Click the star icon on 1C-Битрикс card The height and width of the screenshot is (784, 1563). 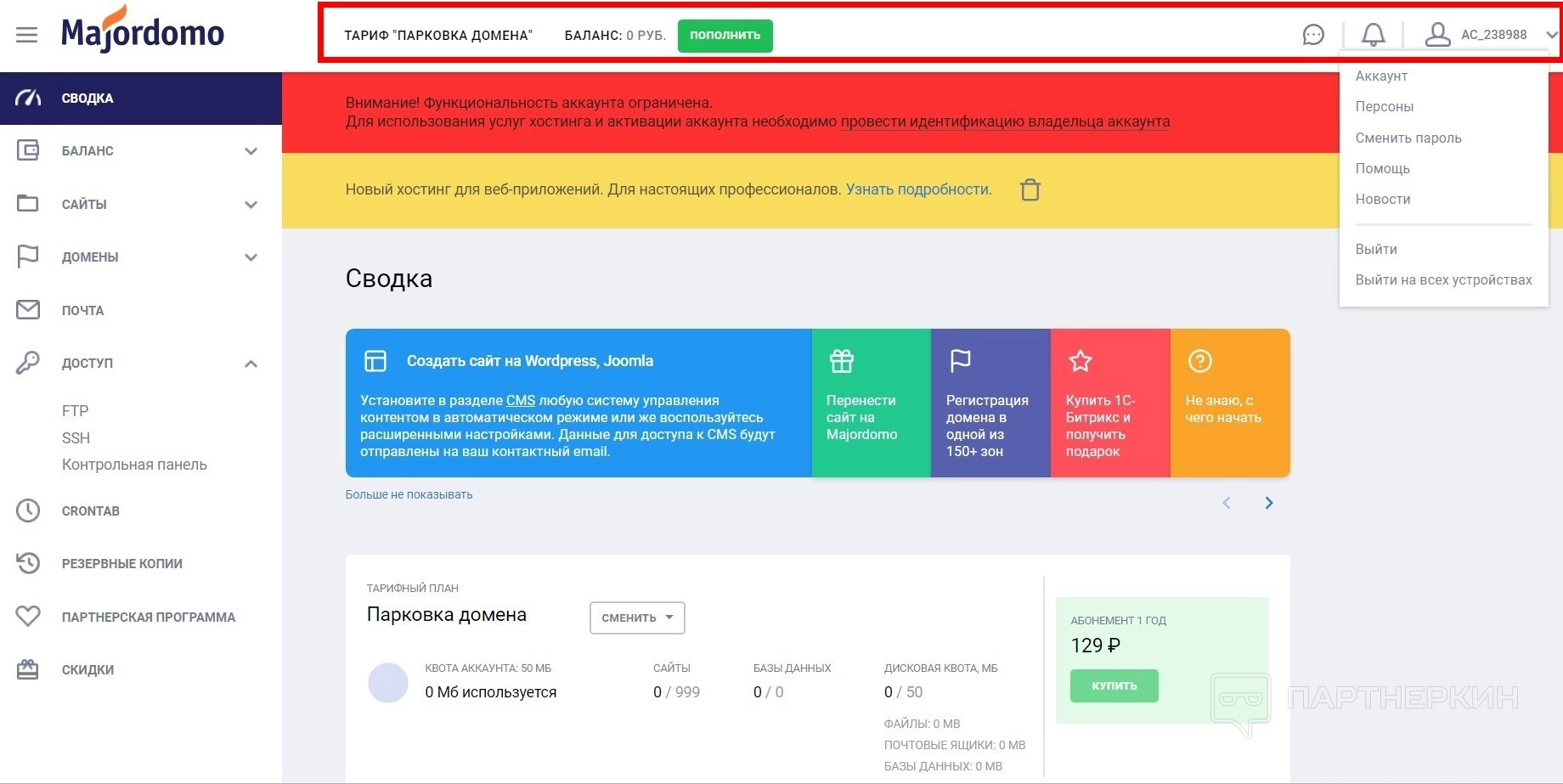click(1081, 361)
